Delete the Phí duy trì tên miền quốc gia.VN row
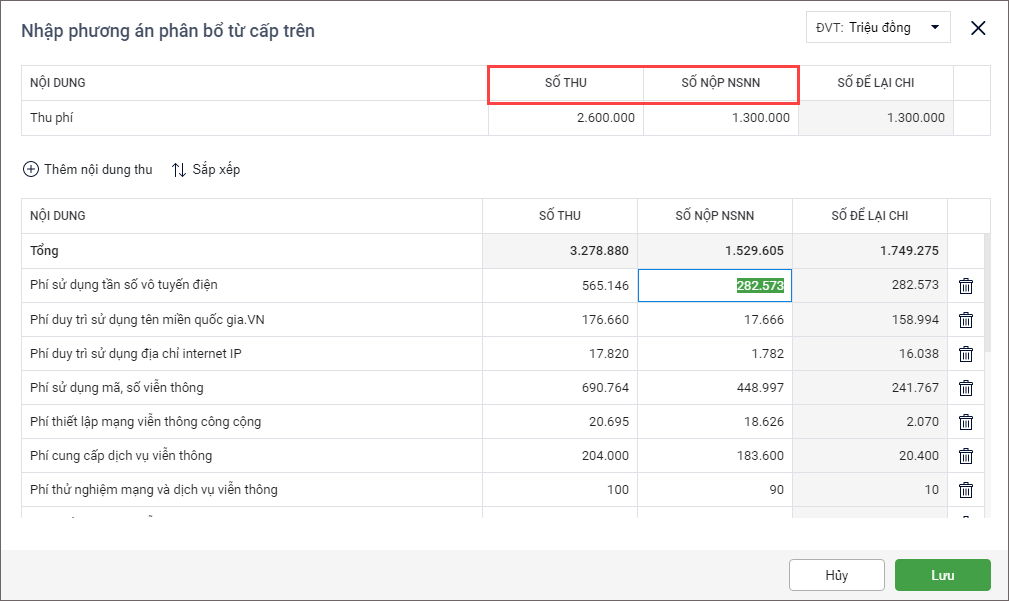The width and height of the screenshot is (1009, 601). point(966,320)
